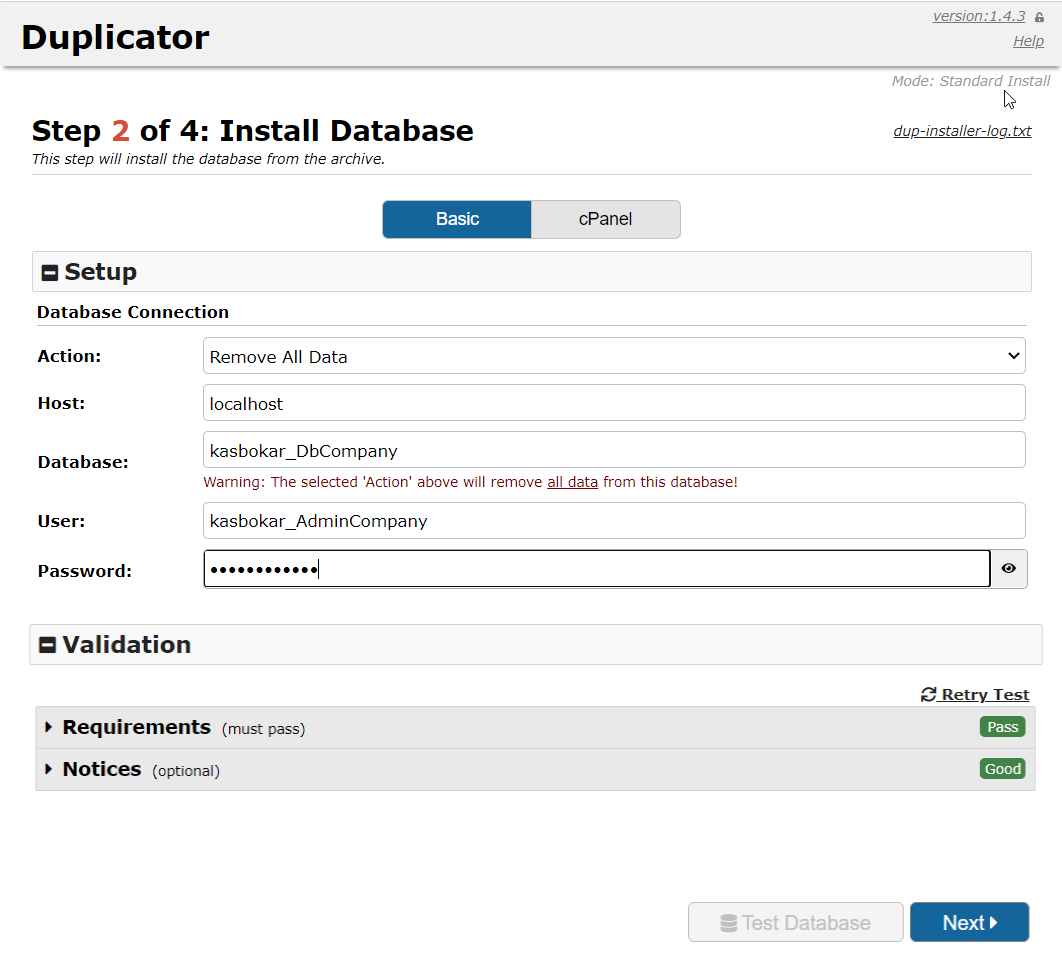Click the Setup section heading text
Image resolution: width=1062 pixels, height=956 pixels.
[x=100, y=272]
